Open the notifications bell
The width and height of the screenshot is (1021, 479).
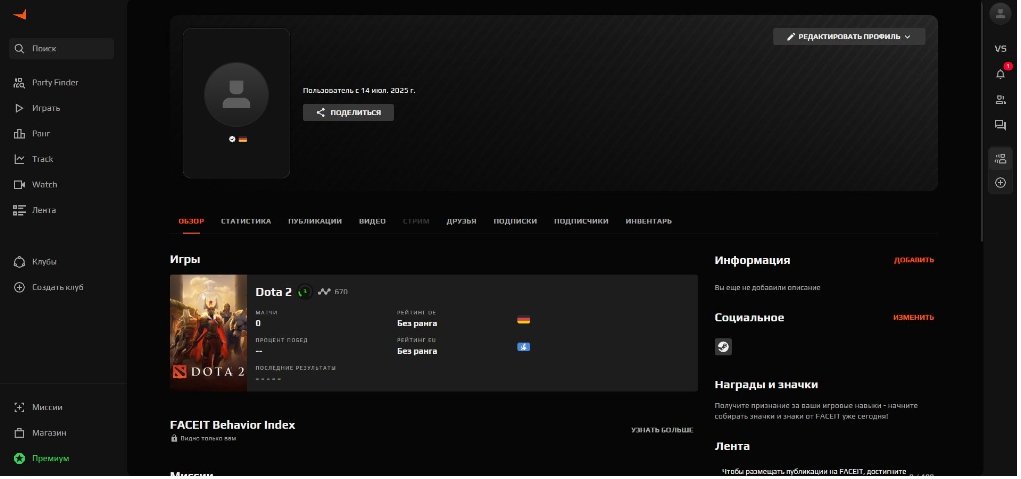point(999,74)
